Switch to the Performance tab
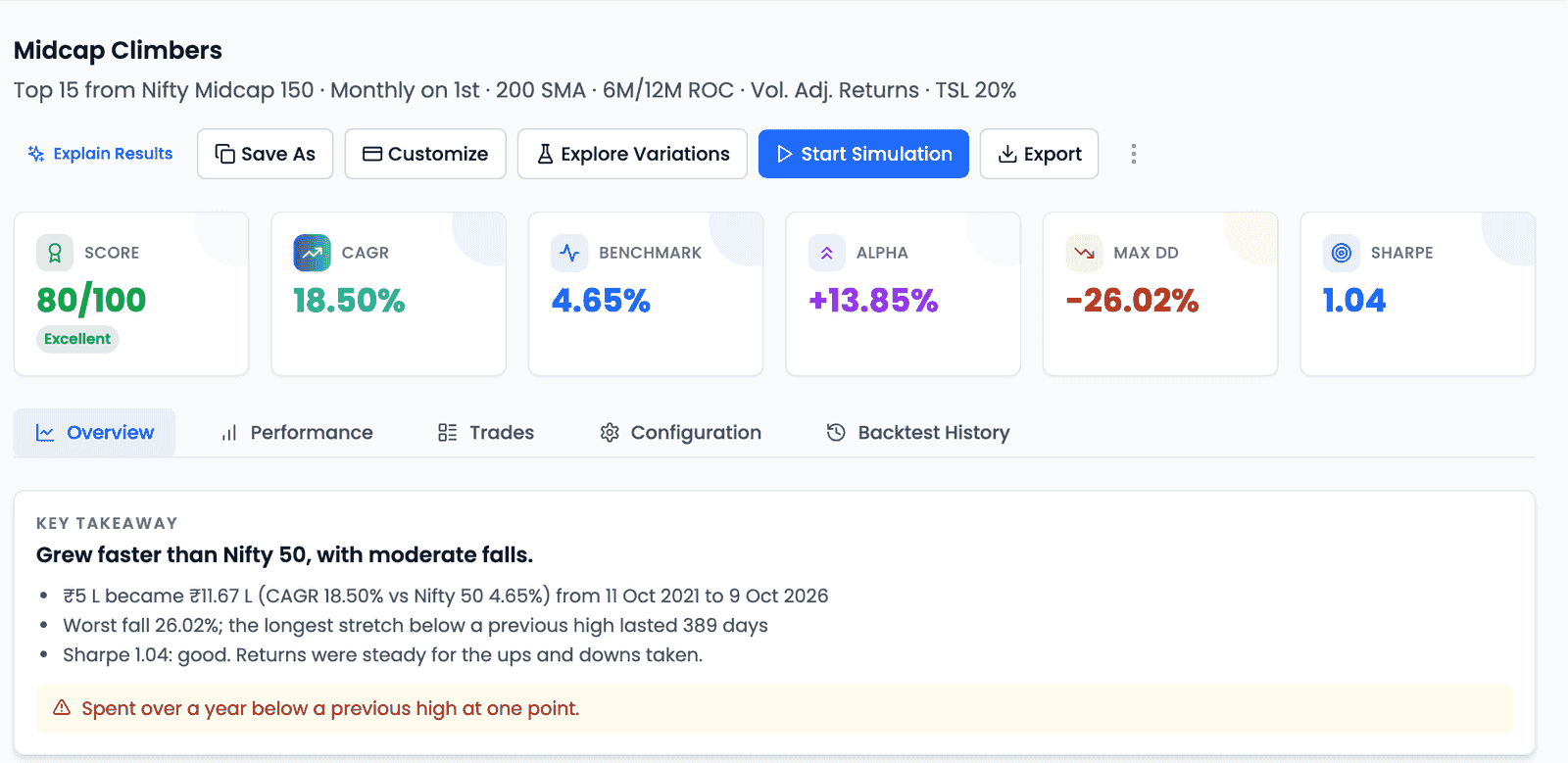1568x763 pixels. 297,433
